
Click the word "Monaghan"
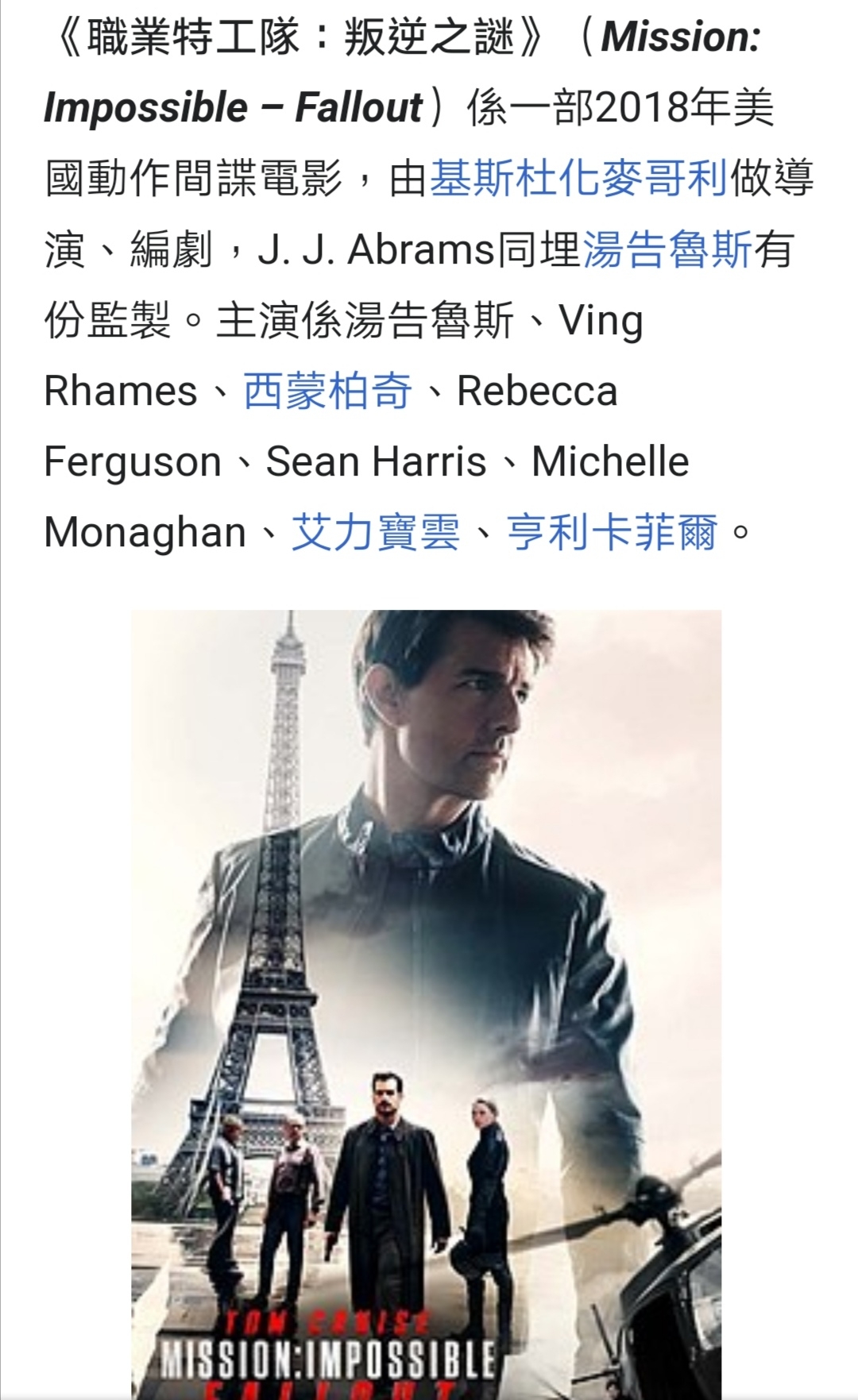(x=145, y=533)
